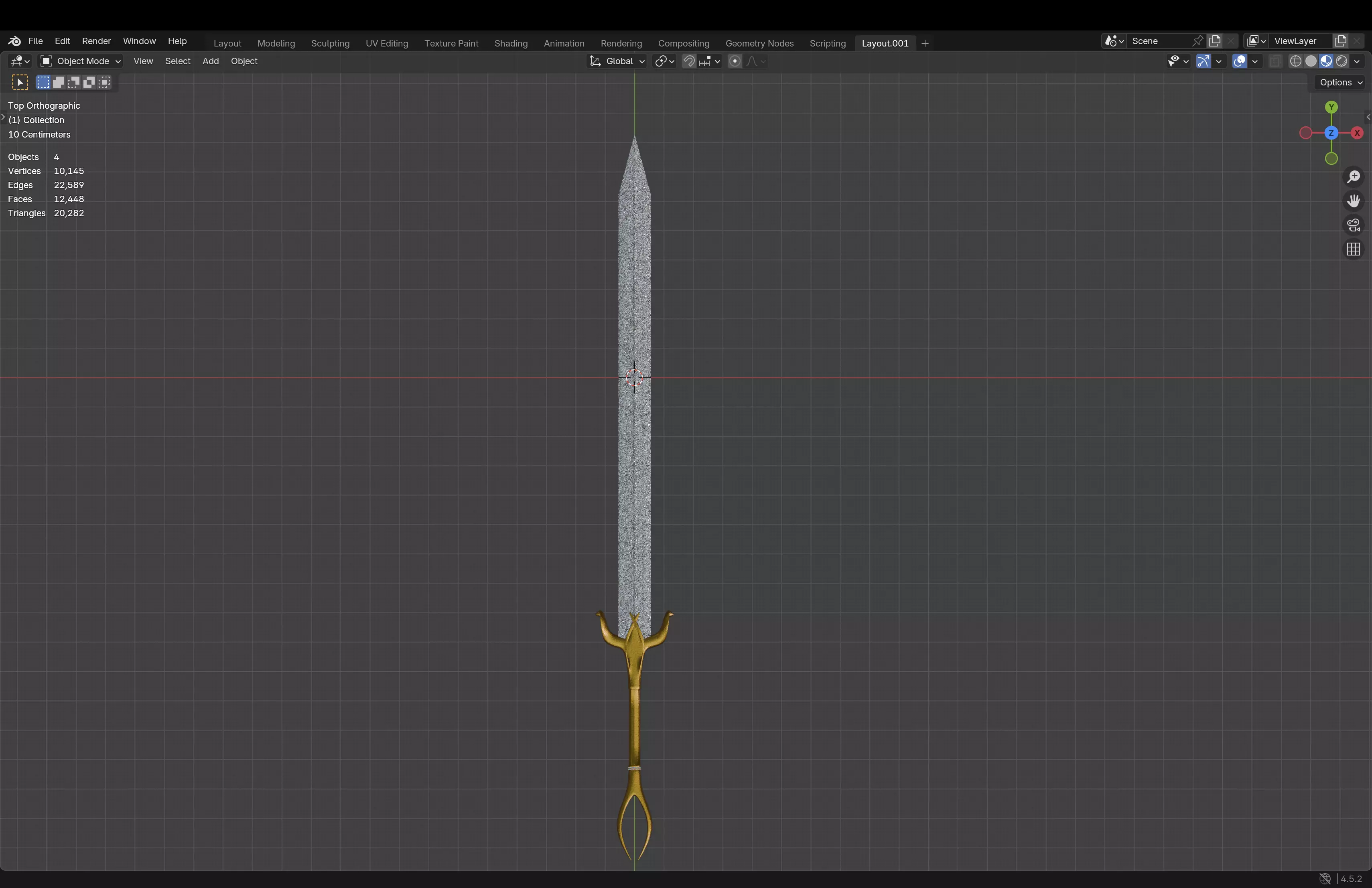This screenshot has height=888, width=1372.
Task: Open snapping options dropdown
Action: (710, 61)
